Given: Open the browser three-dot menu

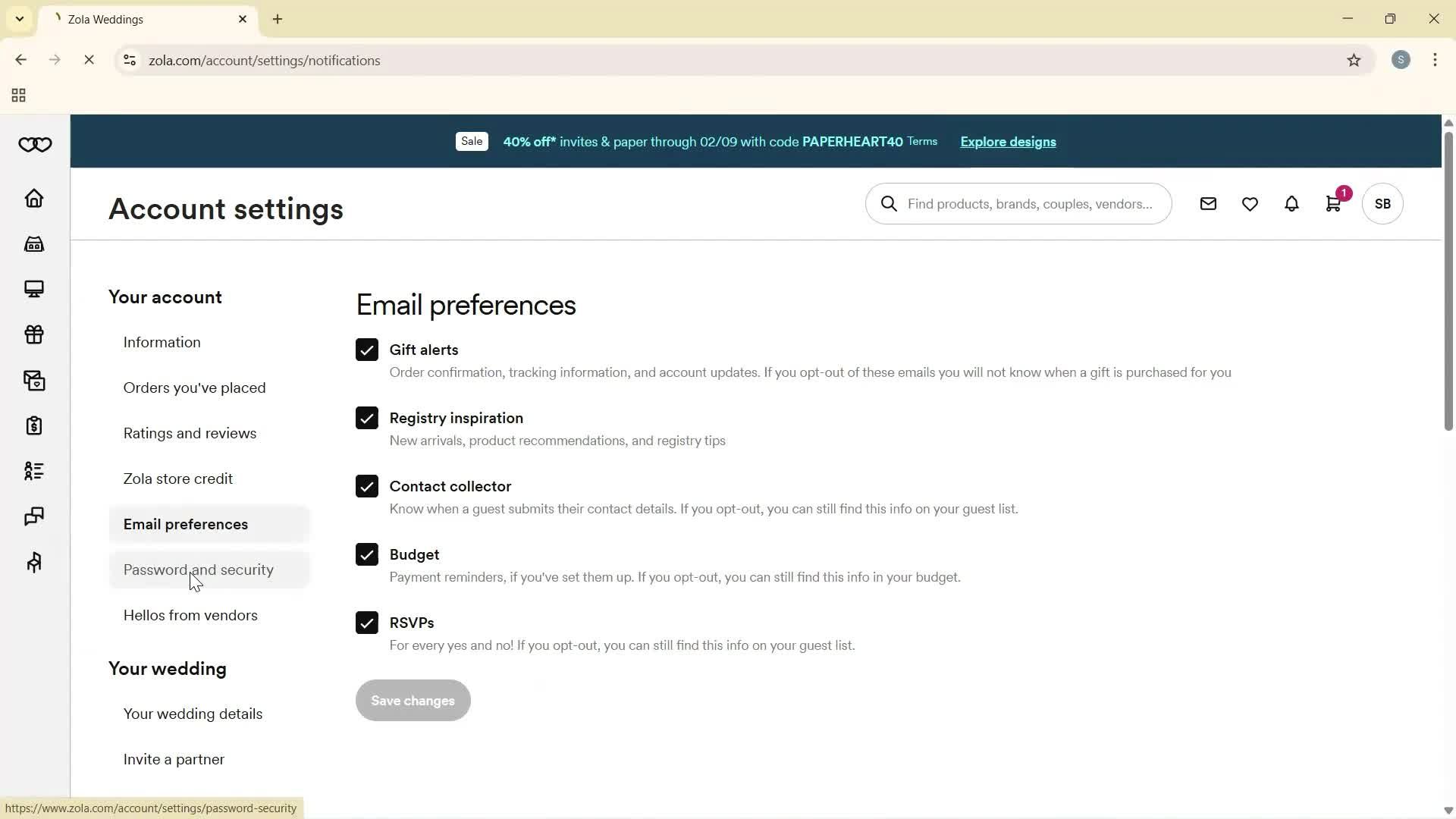Looking at the screenshot, I should pyautogui.click(x=1435, y=60).
